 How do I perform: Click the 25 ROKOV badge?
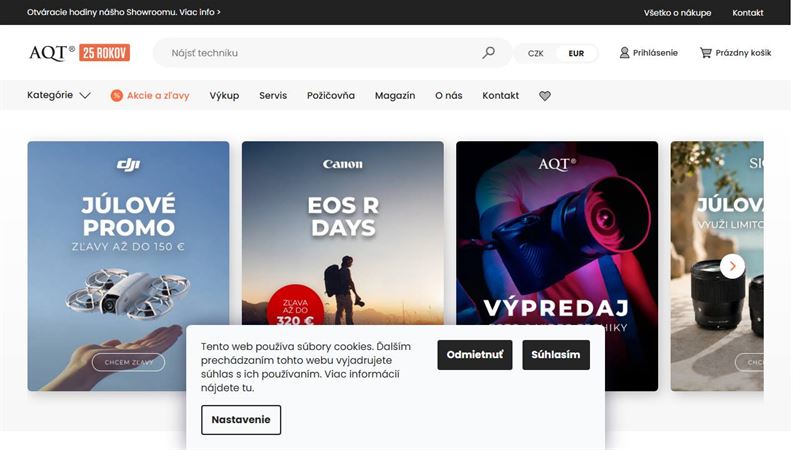pos(105,53)
